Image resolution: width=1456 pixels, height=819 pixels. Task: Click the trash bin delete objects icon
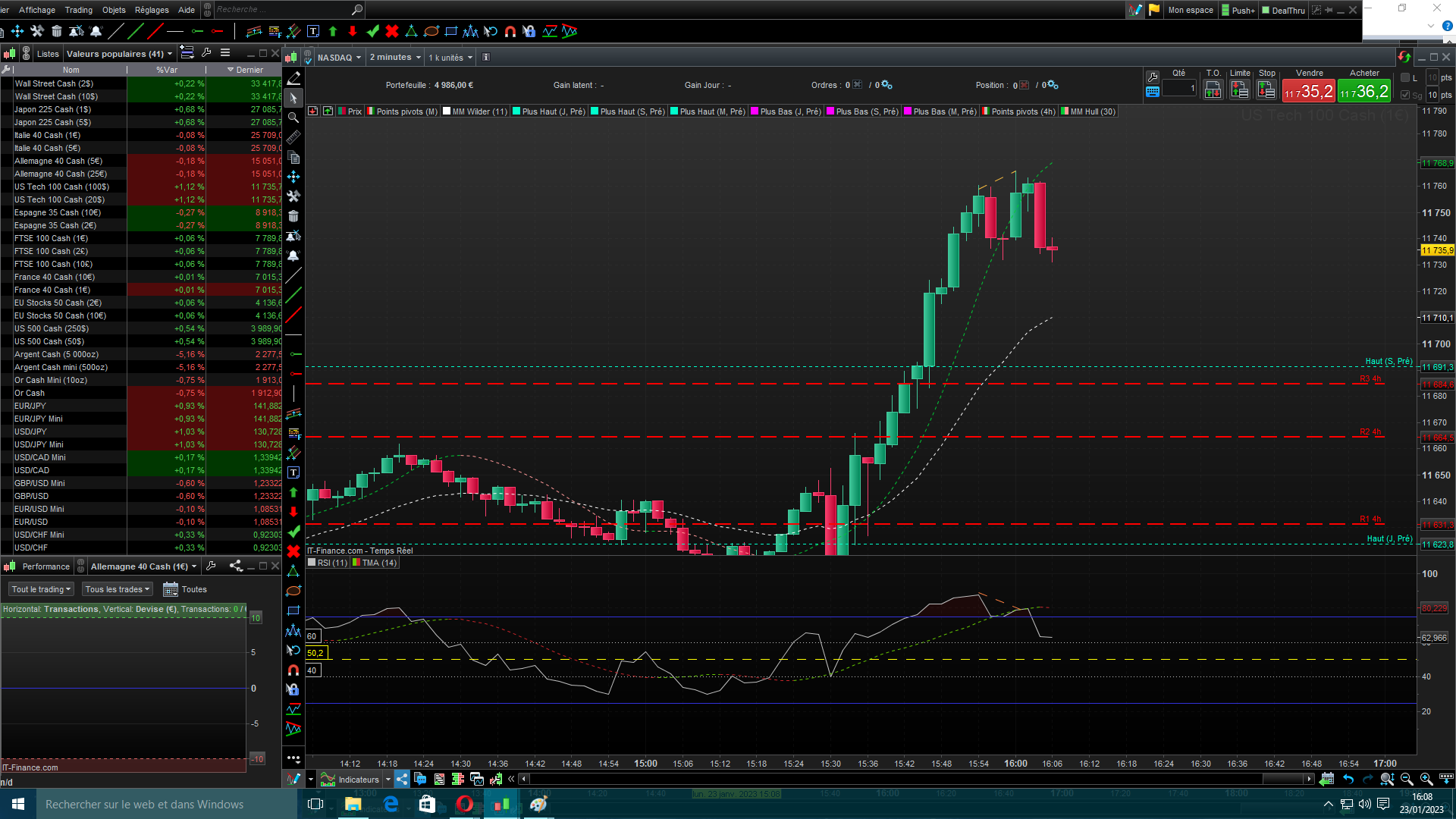(293, 216)
